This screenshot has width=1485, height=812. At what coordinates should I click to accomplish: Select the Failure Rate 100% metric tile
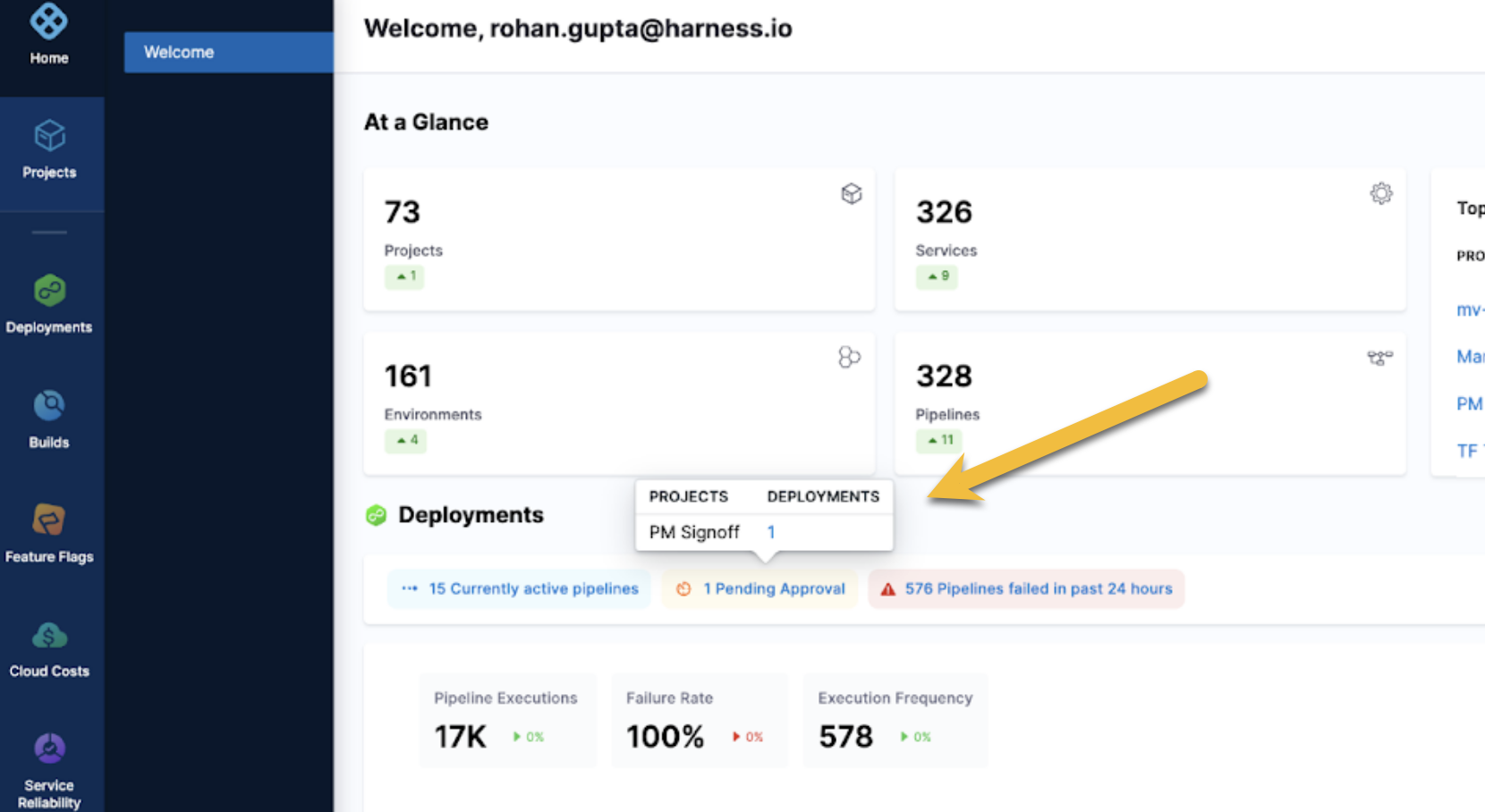click(x=699, y=721)
